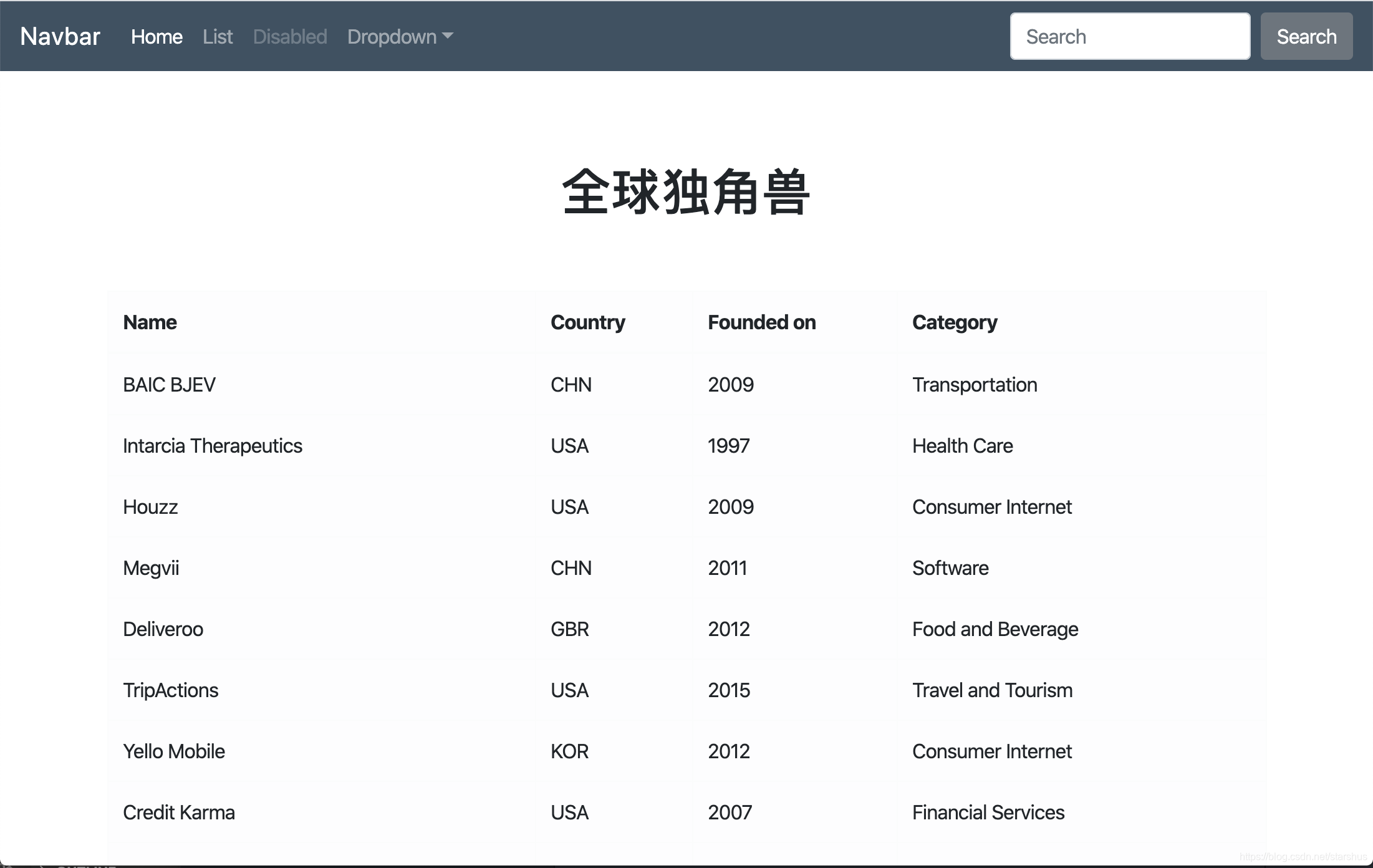The height and width of the screenshot is (868, 1373).
Task: Click CHN country in BAIC BJEV row
Action: pyautogui.click(x=571, y=385)
